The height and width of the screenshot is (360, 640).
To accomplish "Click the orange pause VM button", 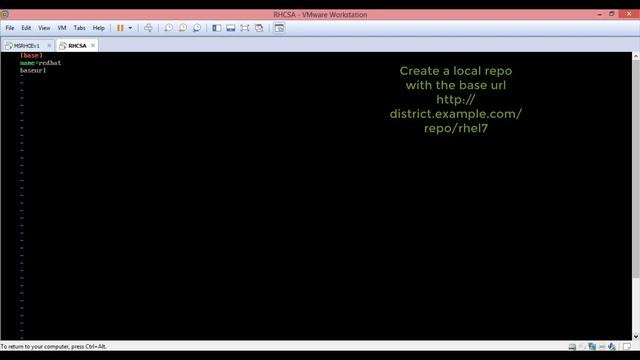I will (x=120, y=28).
